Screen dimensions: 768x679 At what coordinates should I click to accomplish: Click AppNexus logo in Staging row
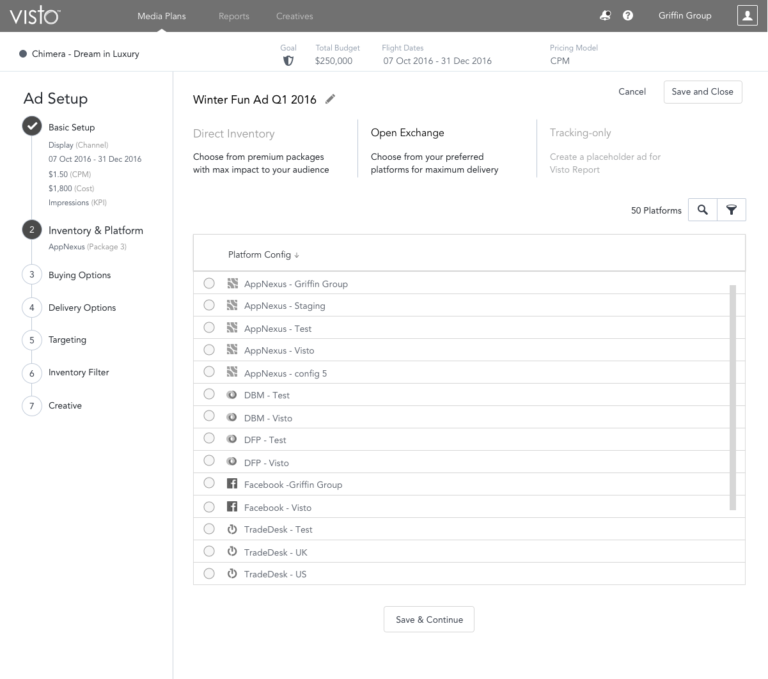point(232,305)
